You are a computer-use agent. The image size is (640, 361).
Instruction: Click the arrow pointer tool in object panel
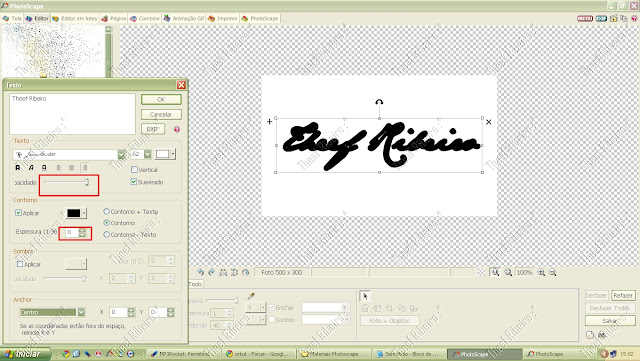pos(365,296)
